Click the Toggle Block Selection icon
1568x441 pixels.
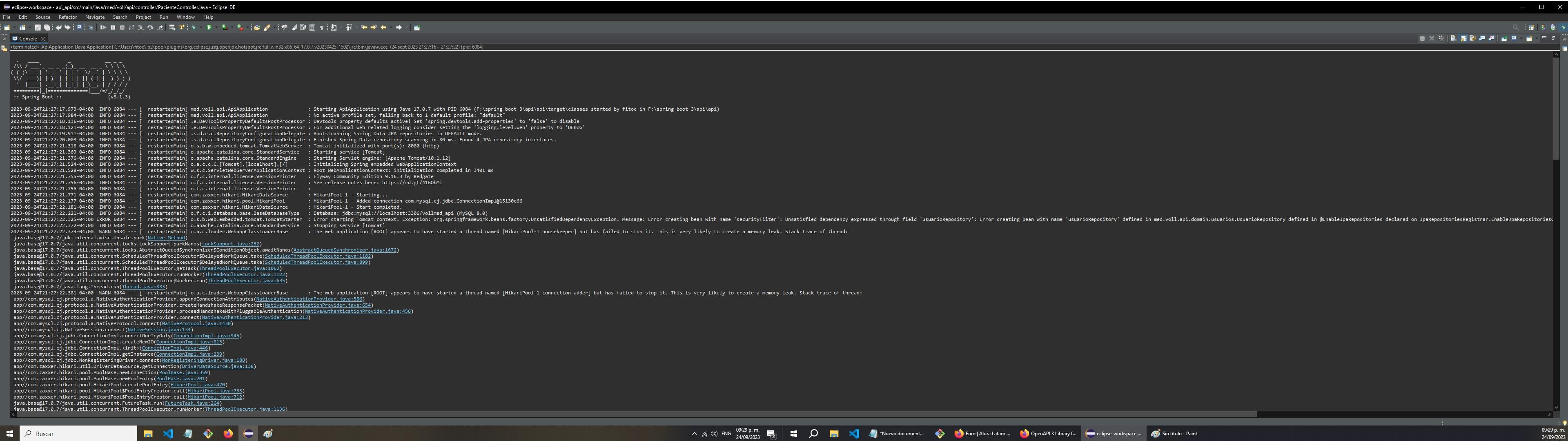click(312, 27)
